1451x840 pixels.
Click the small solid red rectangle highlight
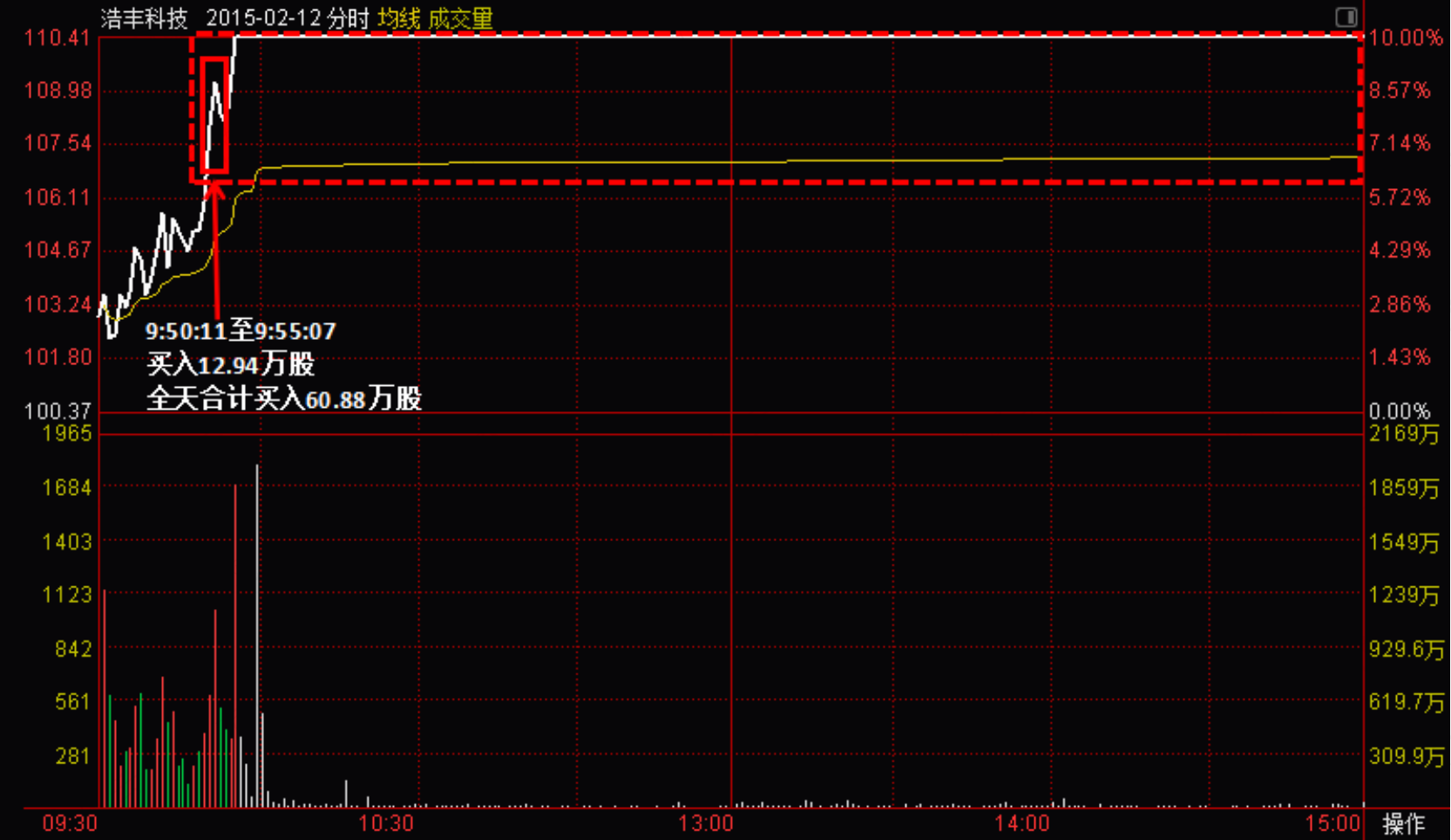coord(214,115)
